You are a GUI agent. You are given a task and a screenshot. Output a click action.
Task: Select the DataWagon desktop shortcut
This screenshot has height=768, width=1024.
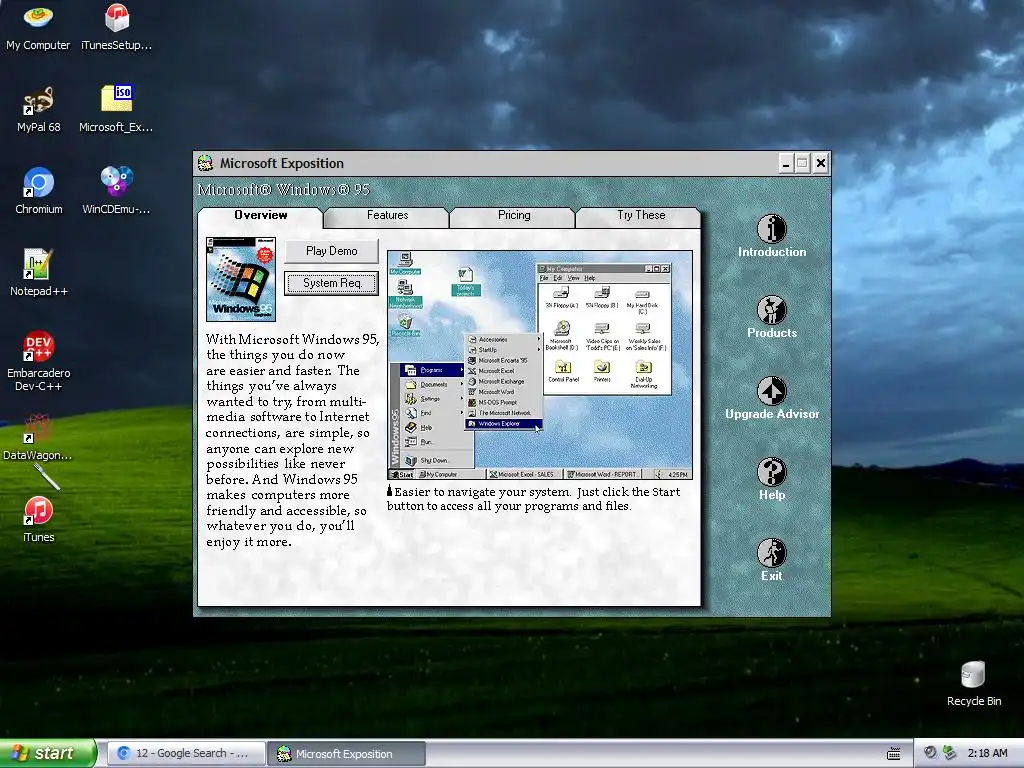click(x=38, y=438)
